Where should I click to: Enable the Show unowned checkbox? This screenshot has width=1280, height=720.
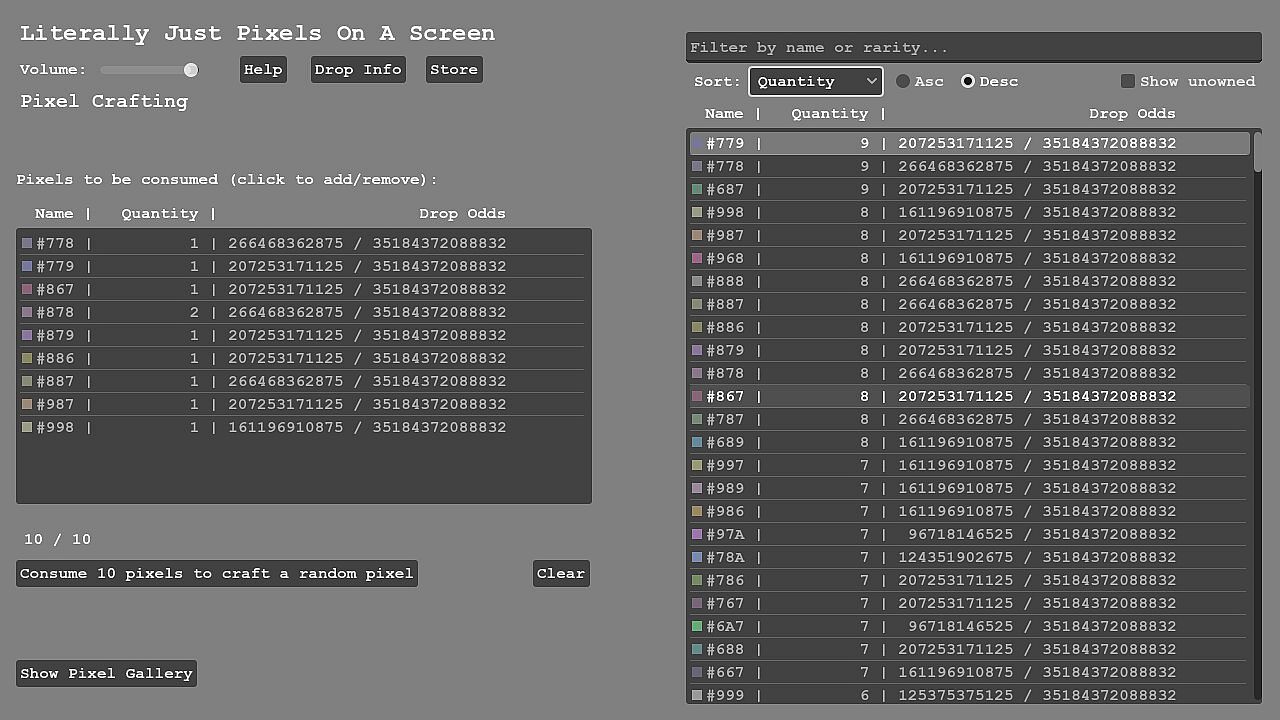pyautogui.click(x=1128, y=81)
